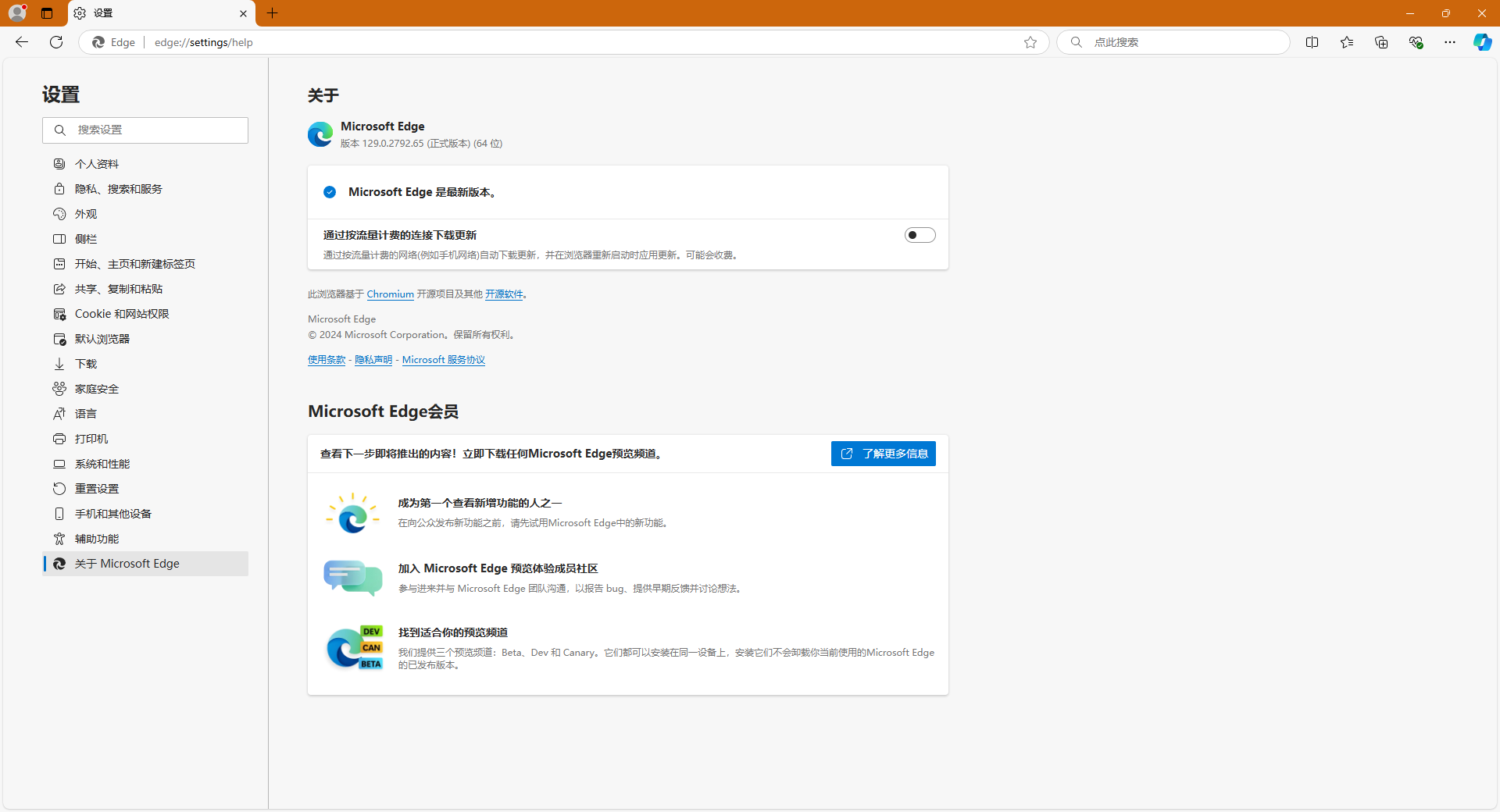Open 手机和其他设备 settings
1500x812 pixels.
[x=145, y=514]
